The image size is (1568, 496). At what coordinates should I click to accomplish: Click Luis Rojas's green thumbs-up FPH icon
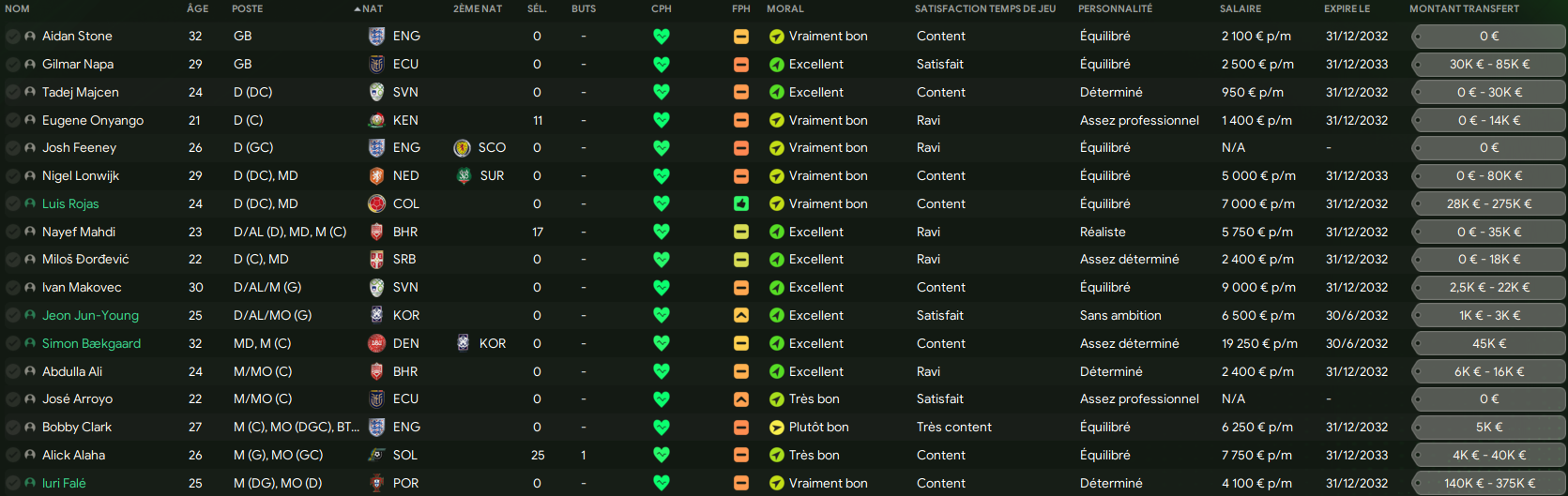click(x=741, y=203)
